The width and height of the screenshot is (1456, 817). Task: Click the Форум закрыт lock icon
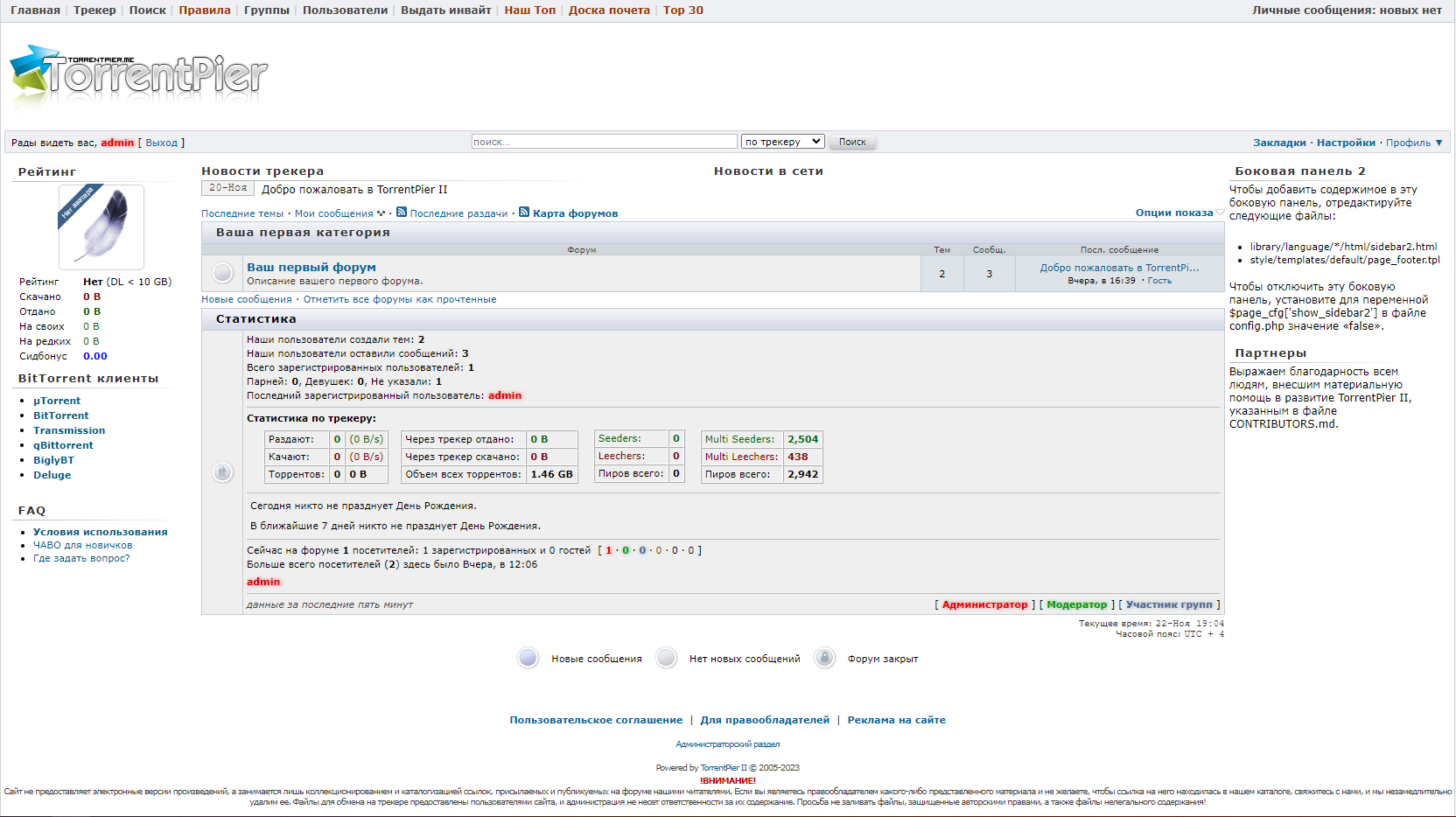coord(824,658)
